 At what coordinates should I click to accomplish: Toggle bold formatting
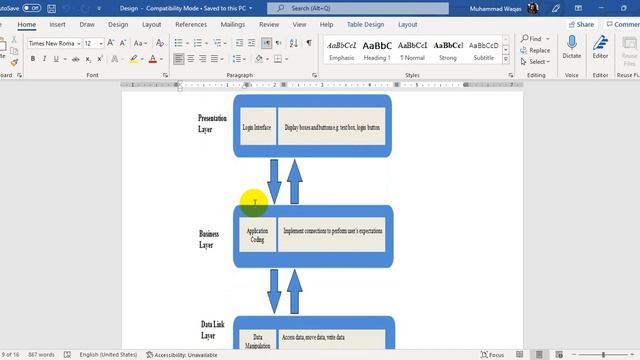coord(33,59)
